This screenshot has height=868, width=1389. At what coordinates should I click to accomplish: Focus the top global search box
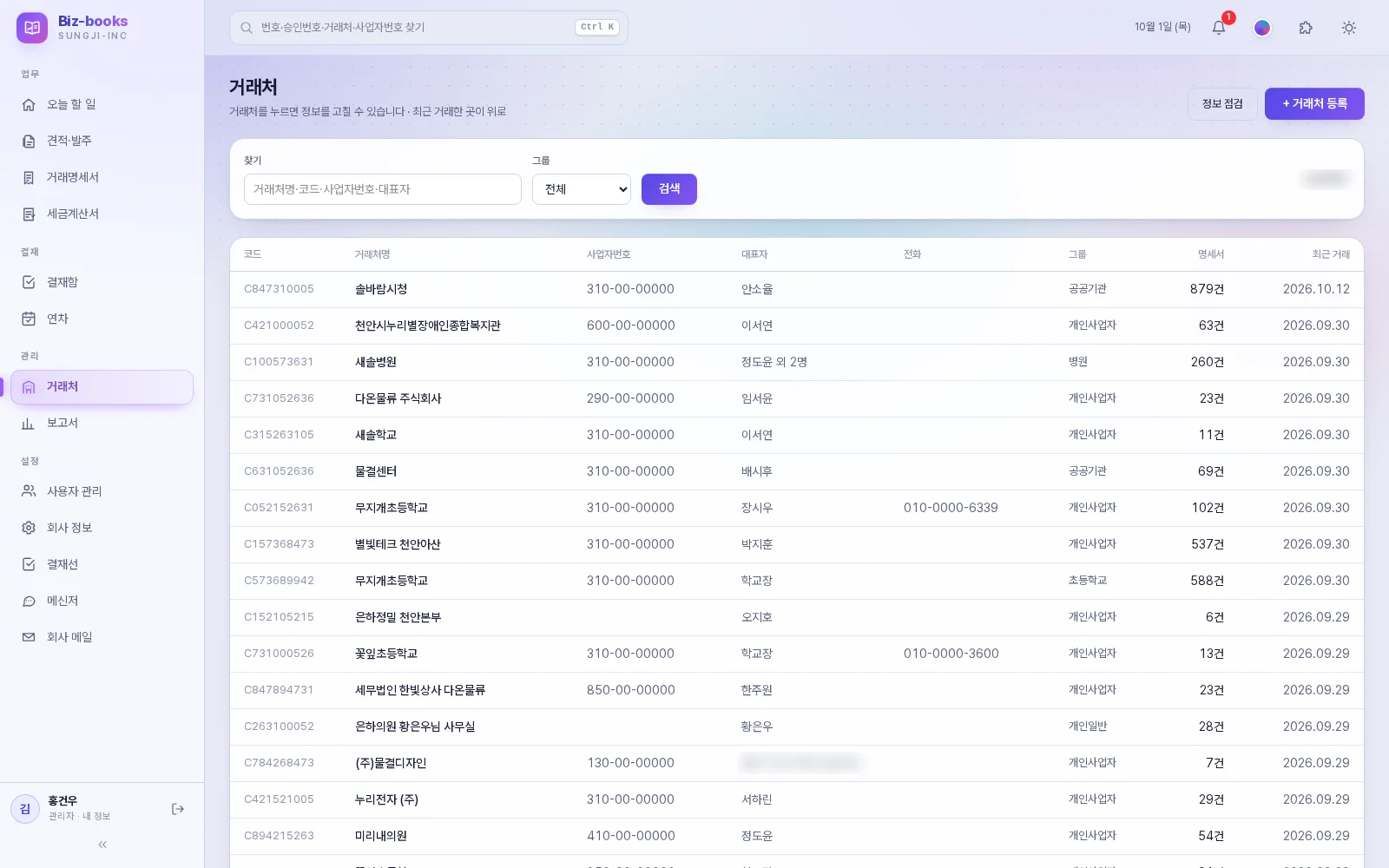[x=429, y=28]
